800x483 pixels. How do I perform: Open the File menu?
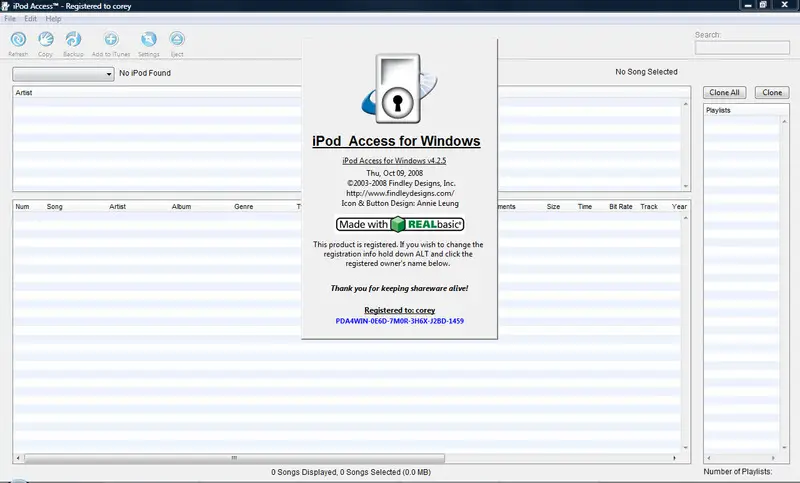[x=10, y=18]
